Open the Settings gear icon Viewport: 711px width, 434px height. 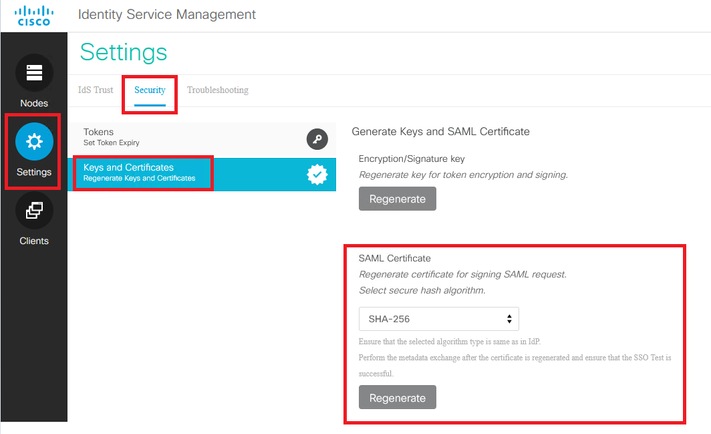point(34,141)
